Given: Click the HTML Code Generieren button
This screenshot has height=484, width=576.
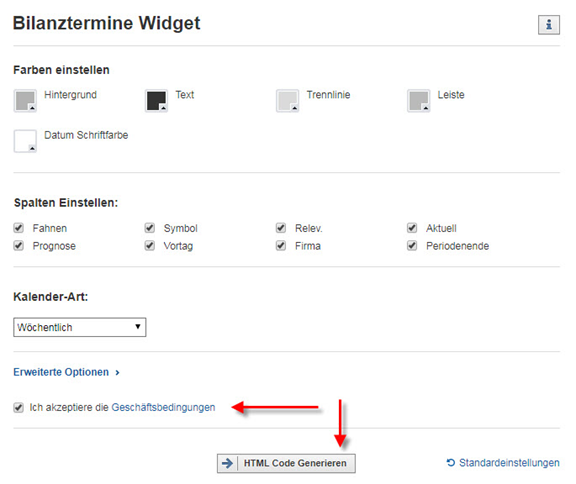Looking at the screenshot, I should pyautogui.click(x=286, y=463).
